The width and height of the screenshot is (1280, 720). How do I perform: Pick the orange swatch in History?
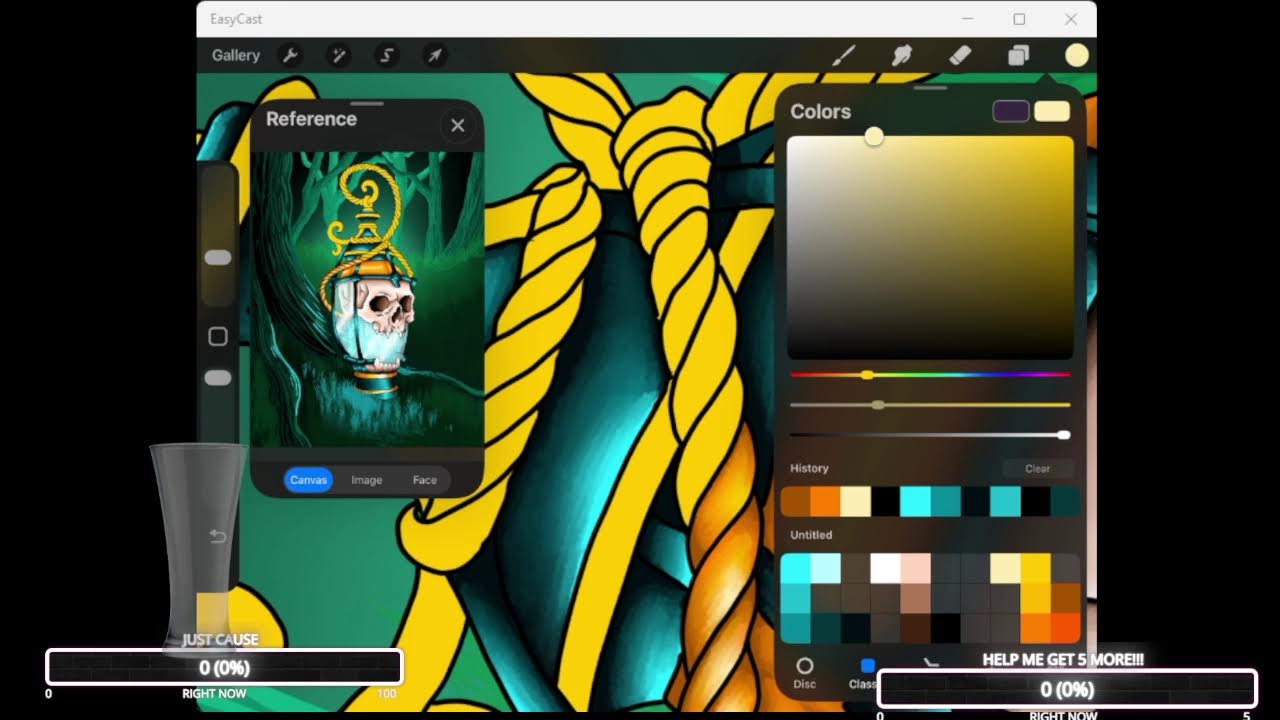[825, 501]
